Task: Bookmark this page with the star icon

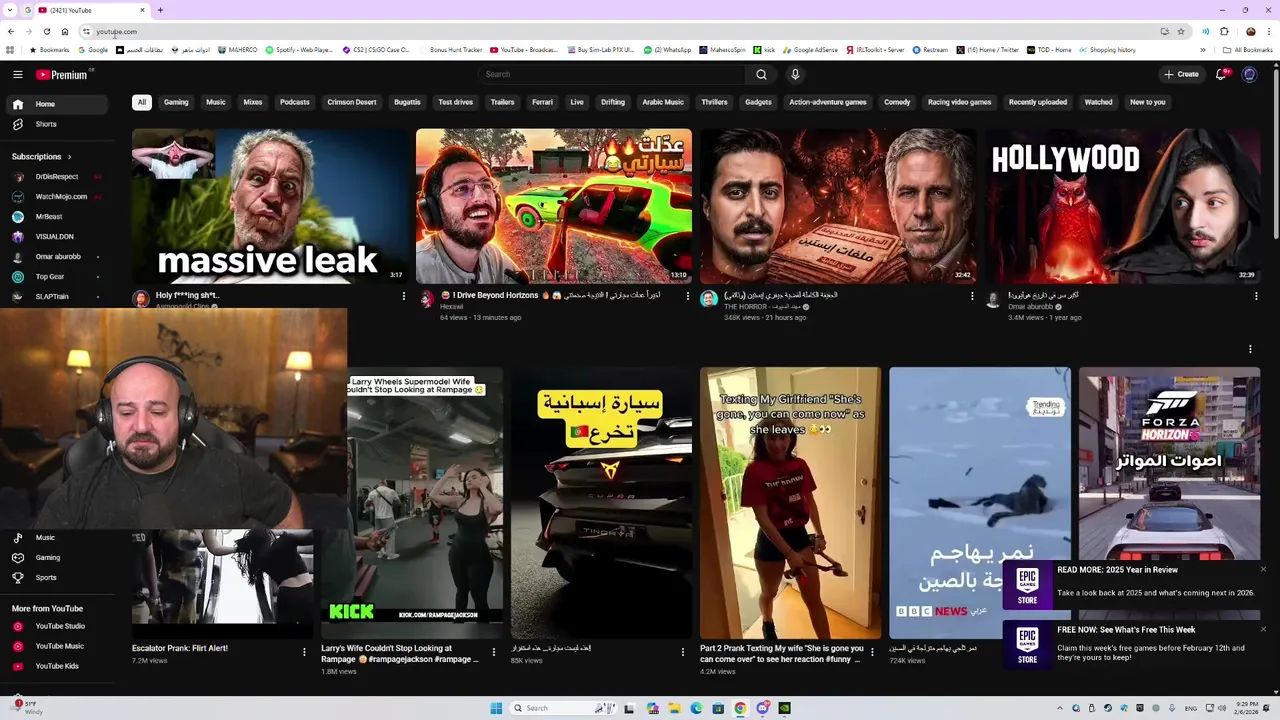Action: pyautogui.click(x=1181, y=31)
